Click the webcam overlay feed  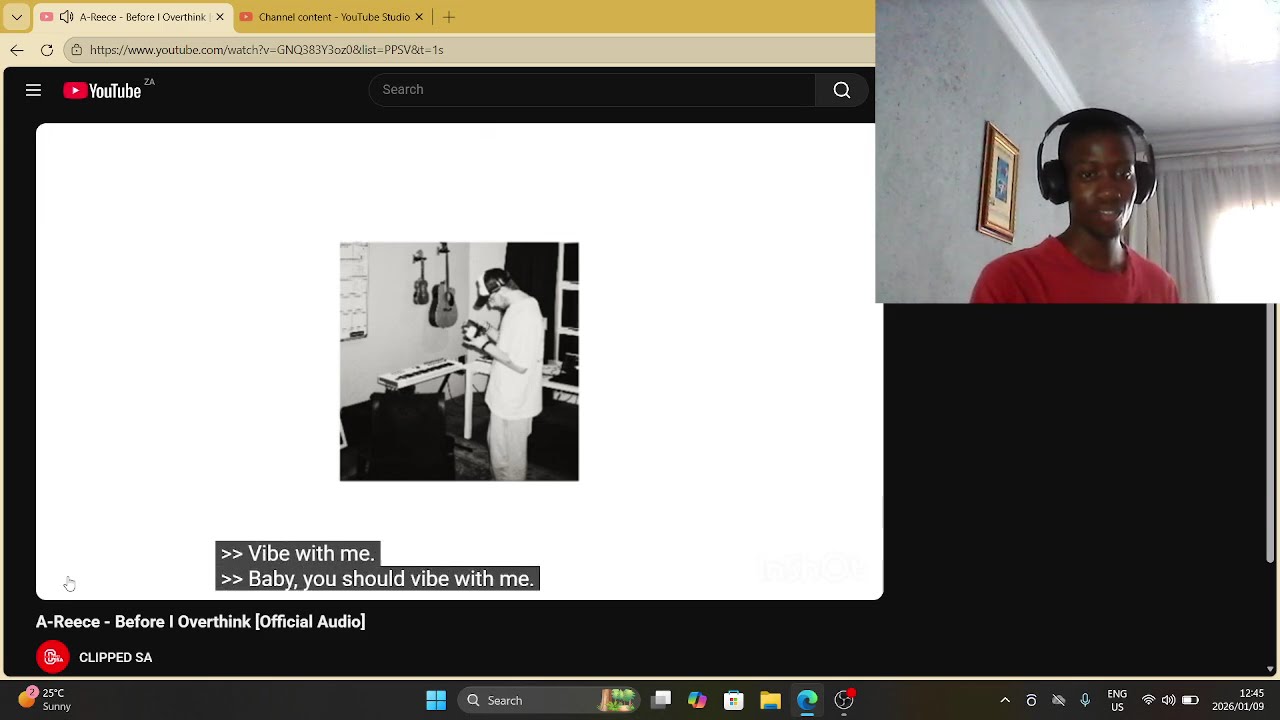[1077, 151]
